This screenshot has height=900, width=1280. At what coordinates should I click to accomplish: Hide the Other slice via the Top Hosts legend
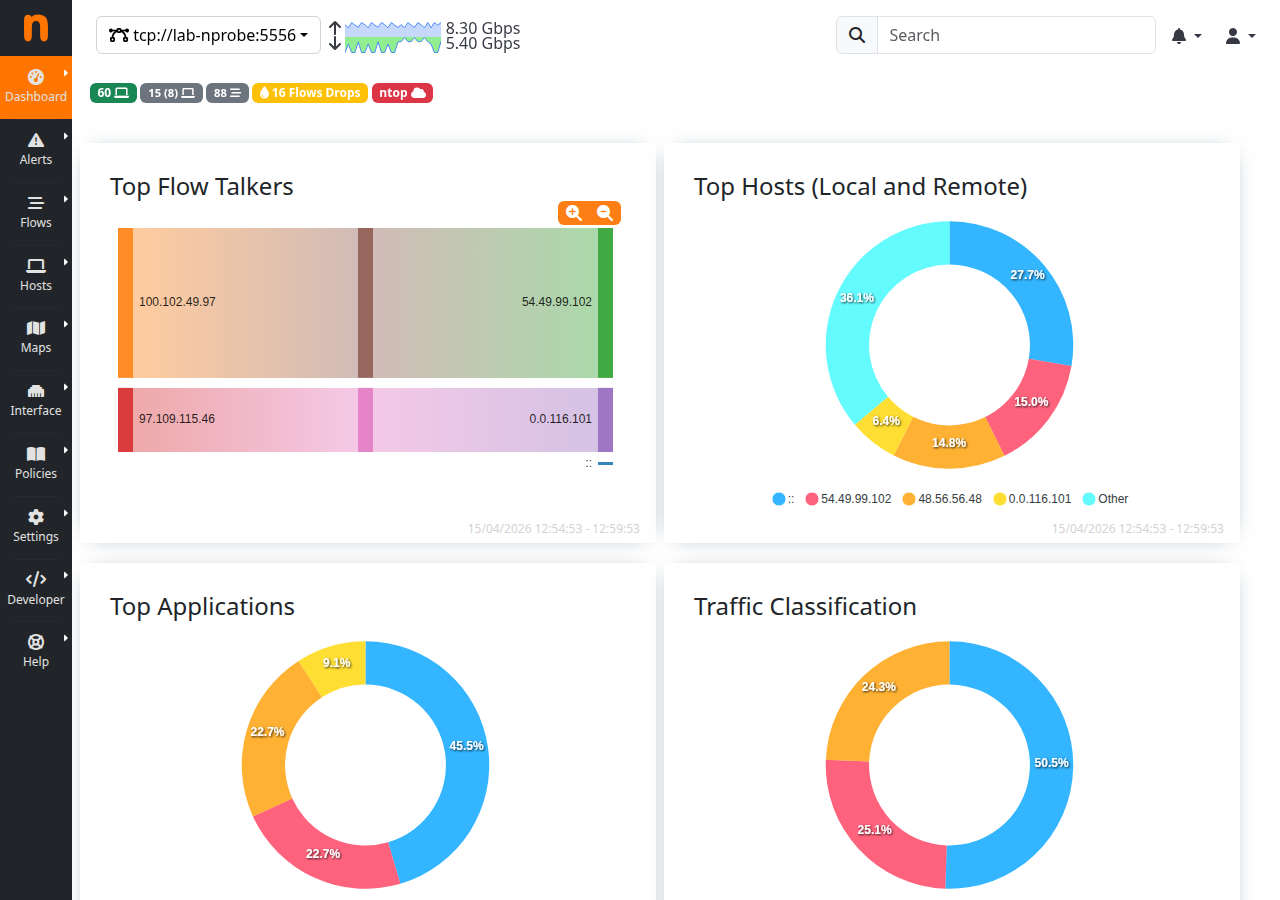[1105, 498]
